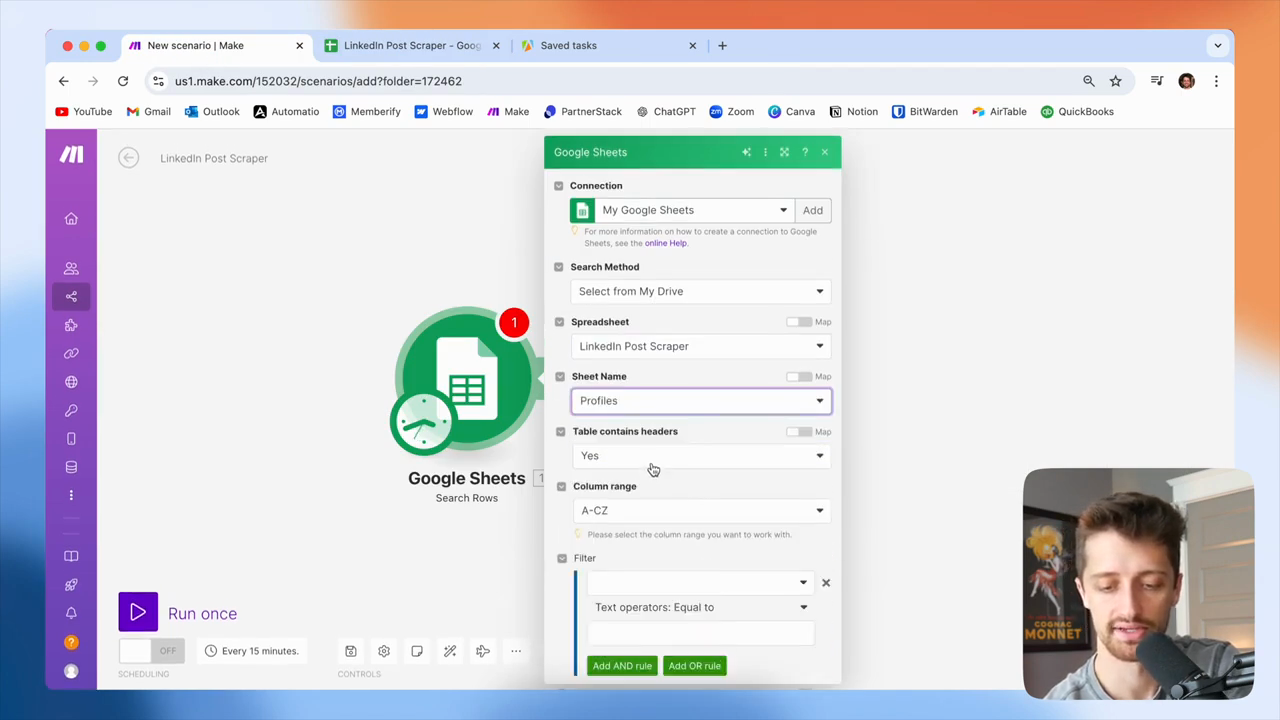Viewport: 1280px width, 720px height.
Task: Toggle Table contains headers Map switch
Action: click(x=798, y=432)
